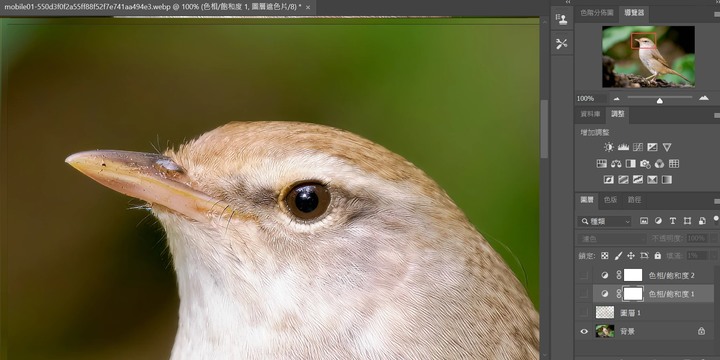
Task: Add a Selective Color adjustment
Action: click(652, 180)
